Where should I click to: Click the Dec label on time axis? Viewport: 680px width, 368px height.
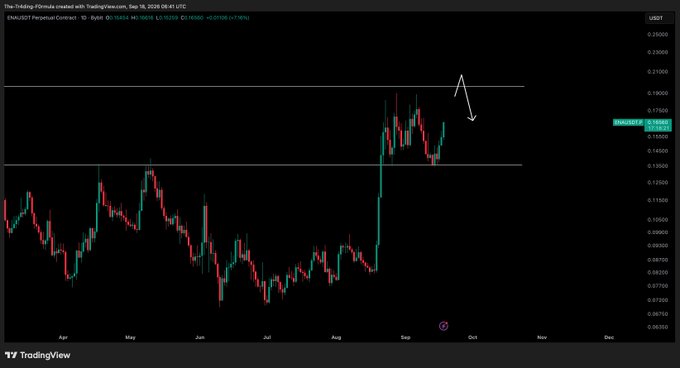coord(609,337)
